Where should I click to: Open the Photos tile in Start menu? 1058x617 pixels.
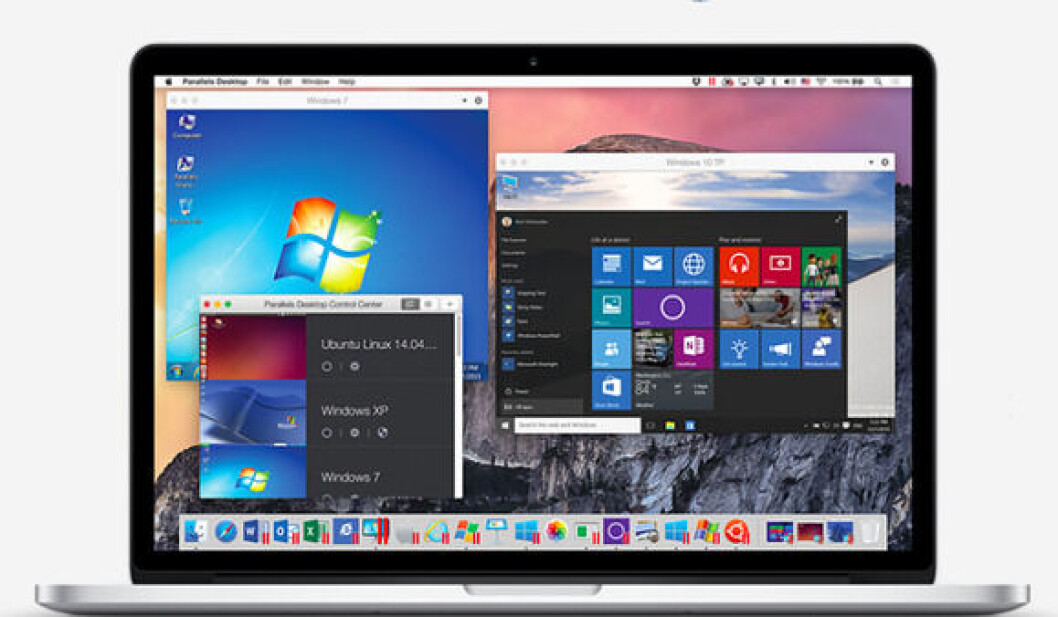611,308
